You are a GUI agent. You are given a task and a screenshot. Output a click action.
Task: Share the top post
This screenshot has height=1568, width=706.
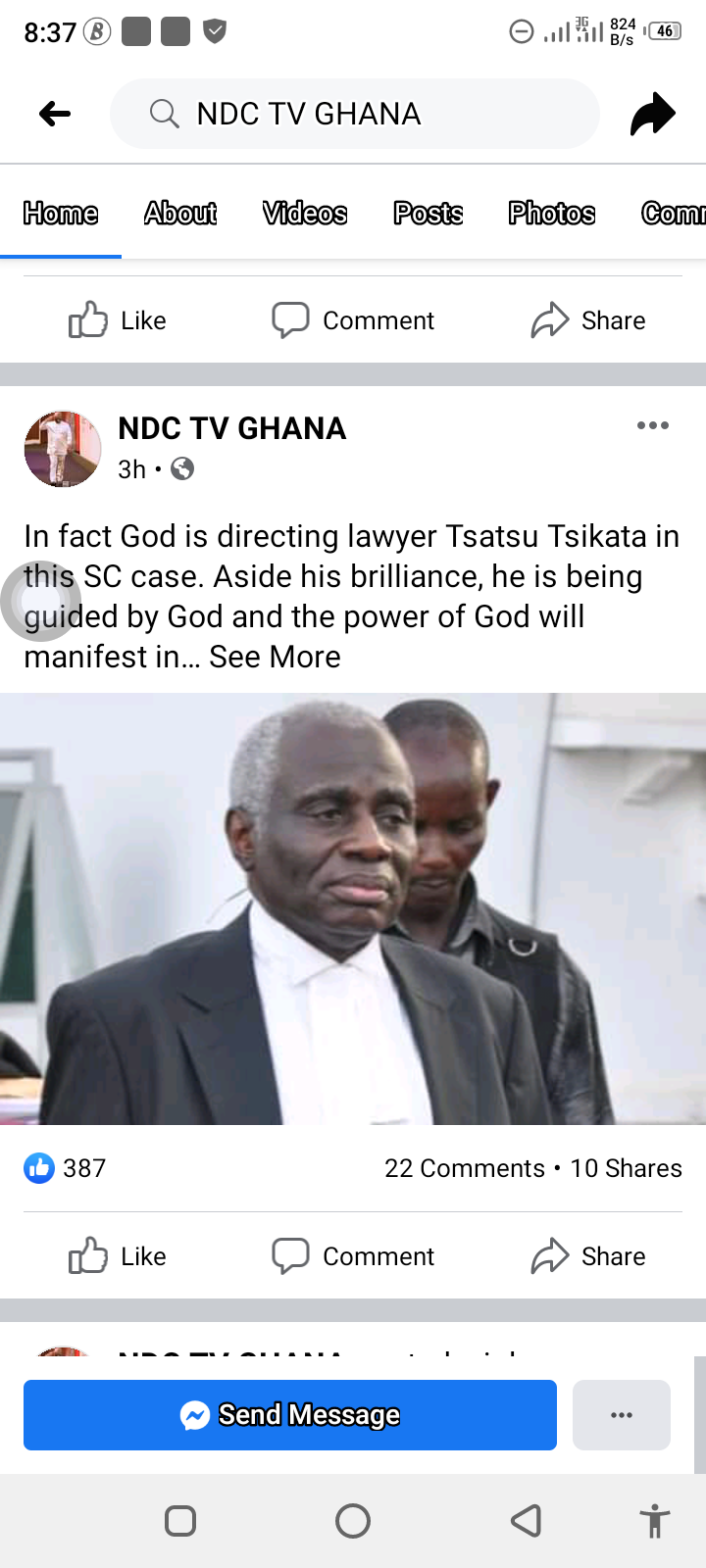tap(588, 319)
